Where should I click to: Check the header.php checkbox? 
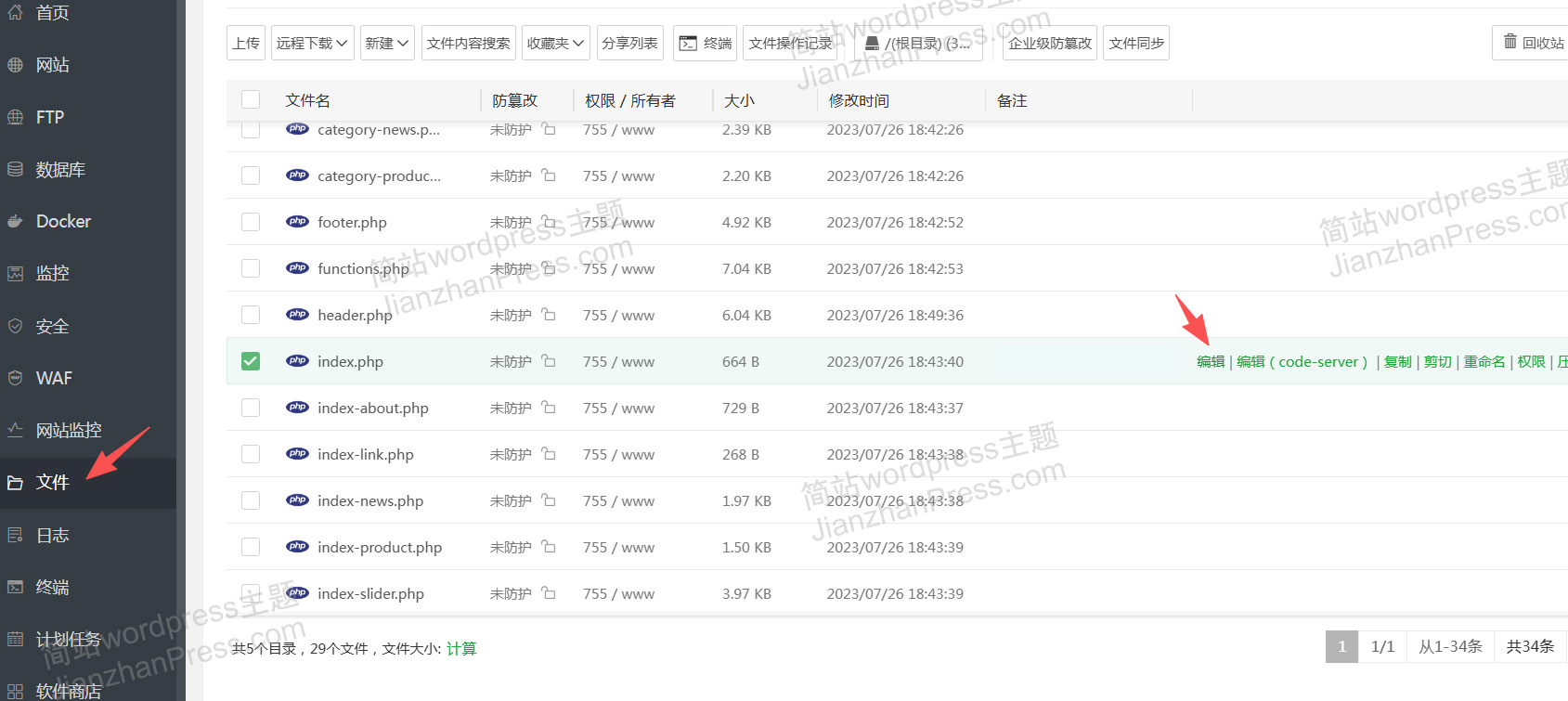pyautogui.click(x=251, y=315)
